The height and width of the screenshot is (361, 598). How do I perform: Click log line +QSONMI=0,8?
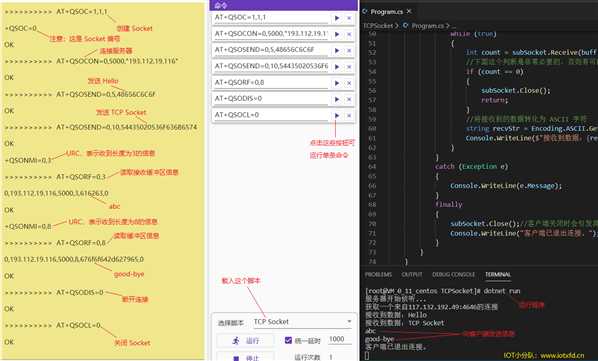point(27,226)
